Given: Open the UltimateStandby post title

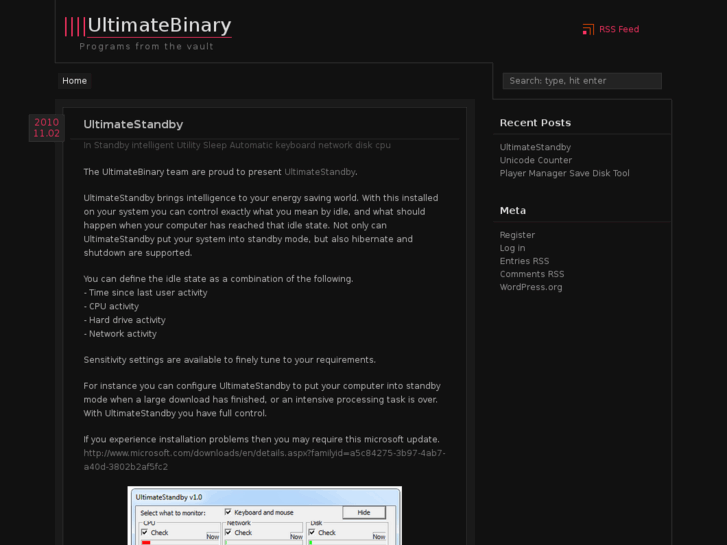Looking at the screenshot, I should pos(133,125).
